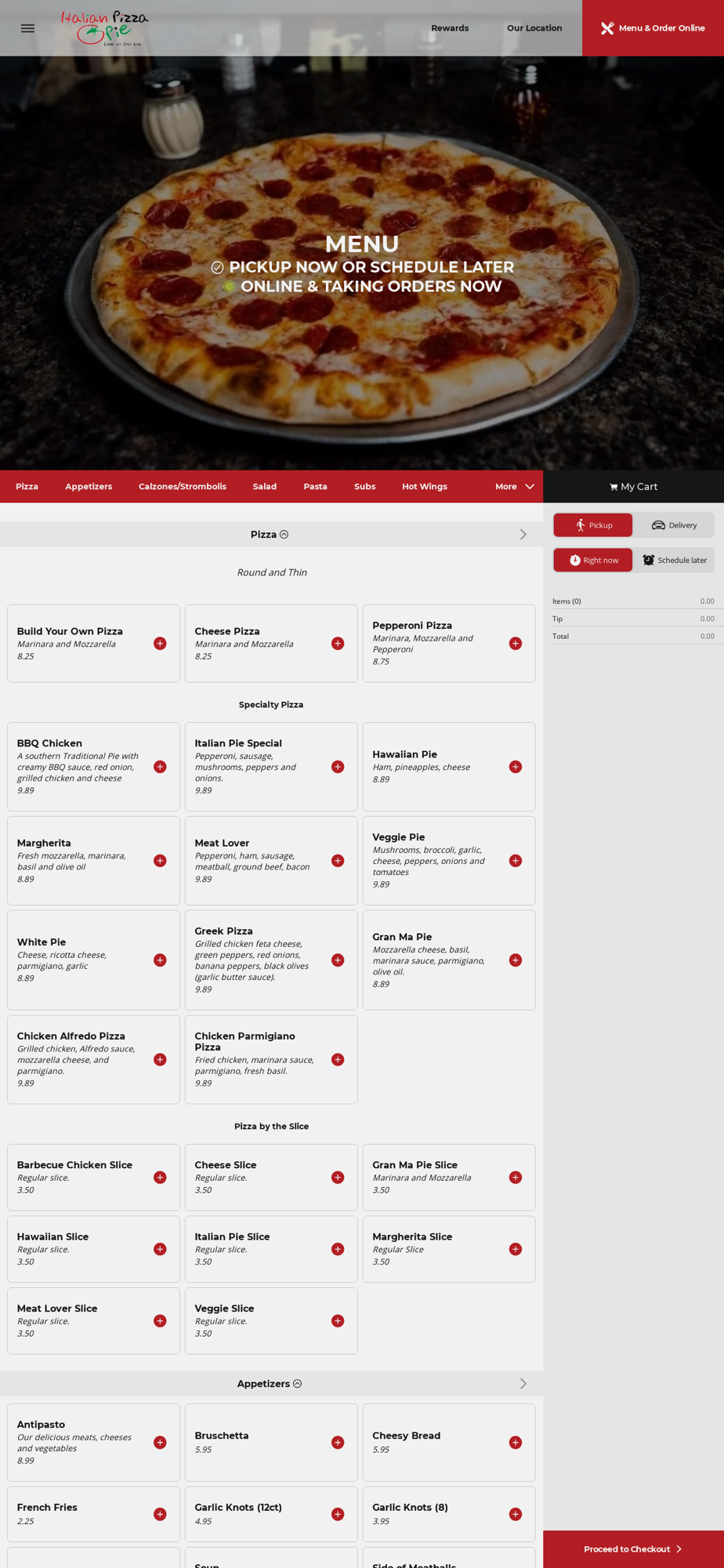This screenshot has width=724, height=1568.
Task: Add Garlic Knots (12ct) to cart
Action: coord(338,1515)
